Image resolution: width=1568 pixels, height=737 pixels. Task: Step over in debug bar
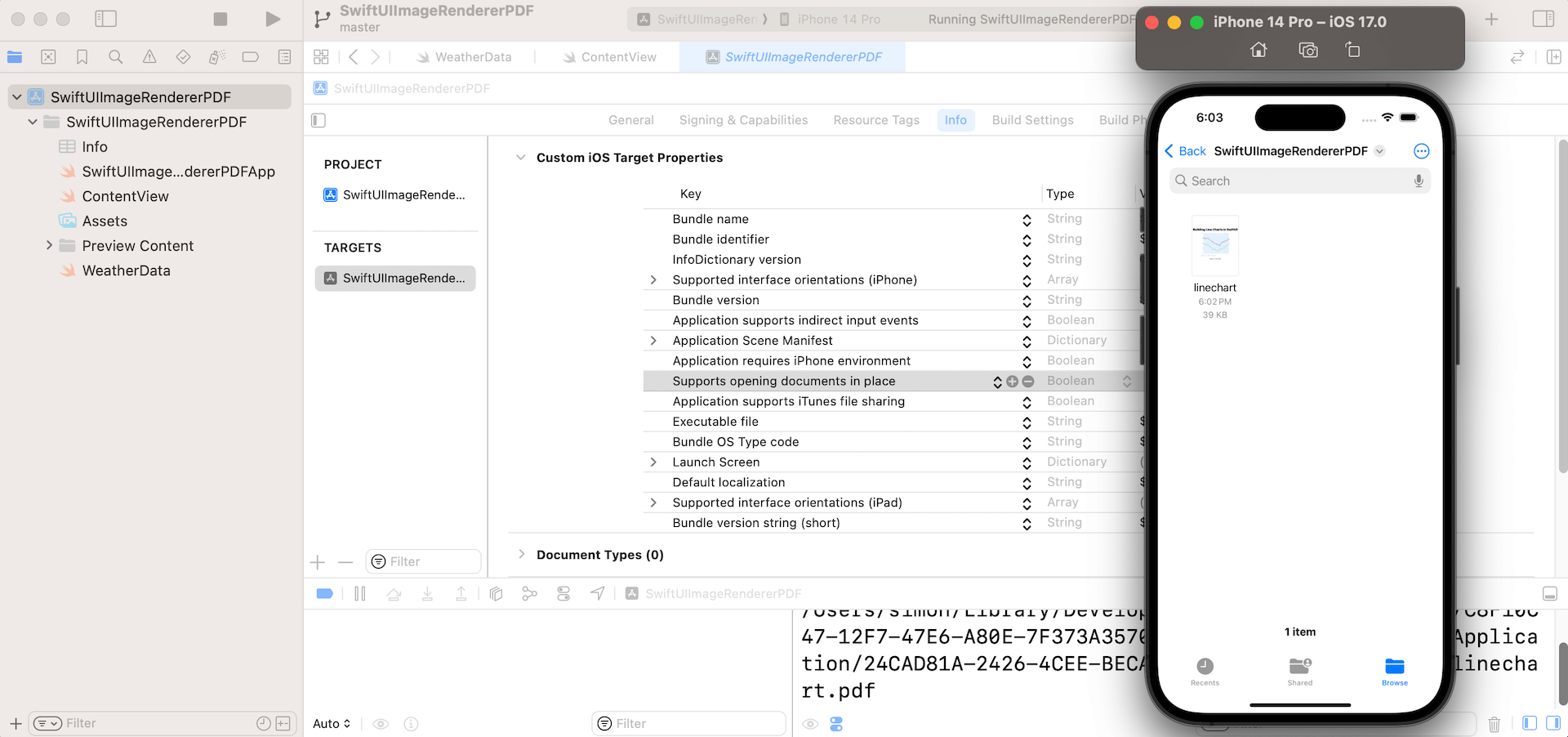(x=394, y=594)
